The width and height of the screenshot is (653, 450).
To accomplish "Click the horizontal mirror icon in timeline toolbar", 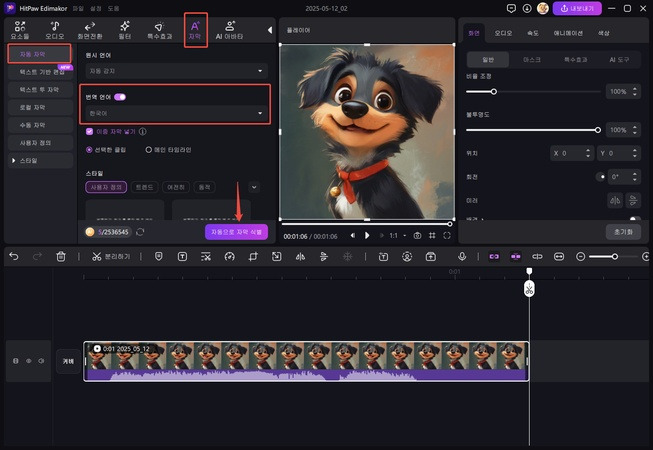I will click(x=300, y=256).
